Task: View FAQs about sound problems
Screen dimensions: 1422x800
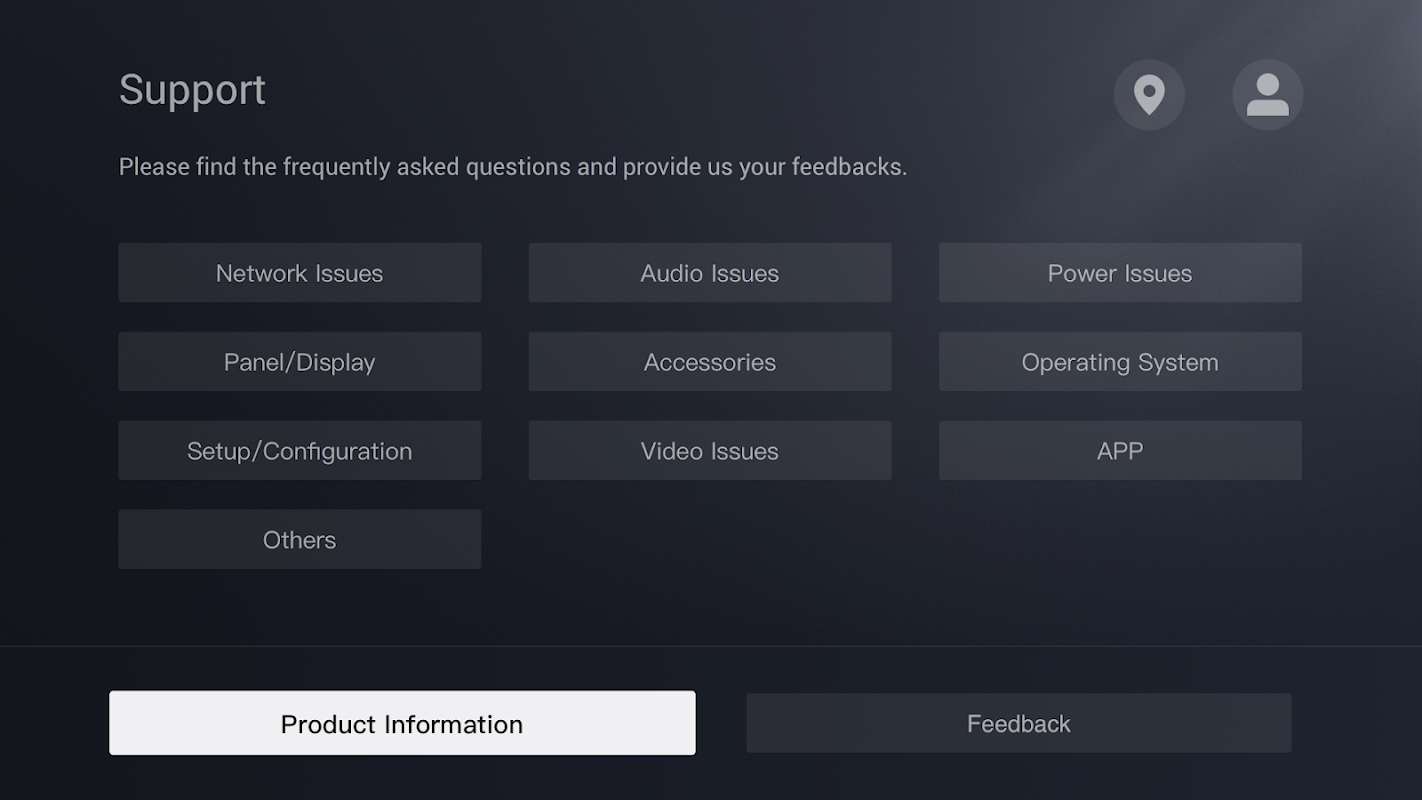Action: [x=710, y=273]
